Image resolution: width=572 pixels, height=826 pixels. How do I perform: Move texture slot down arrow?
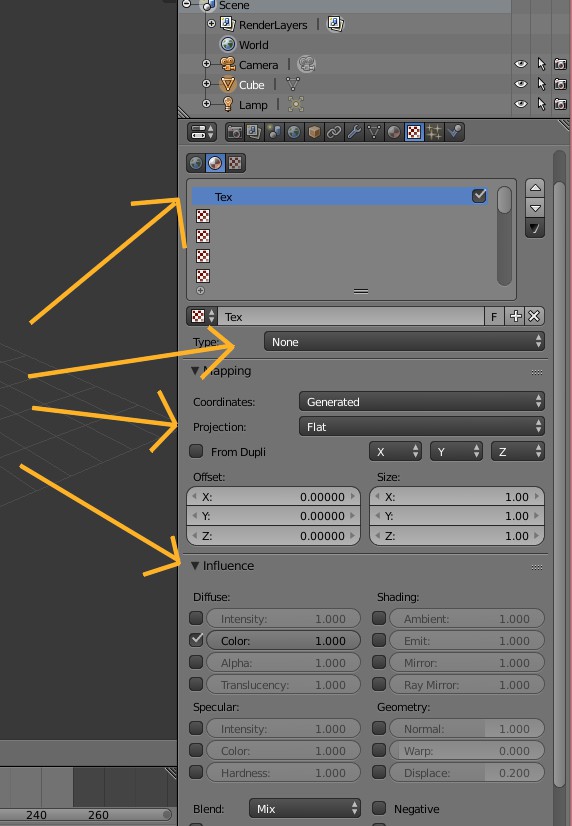pos(535,208)
